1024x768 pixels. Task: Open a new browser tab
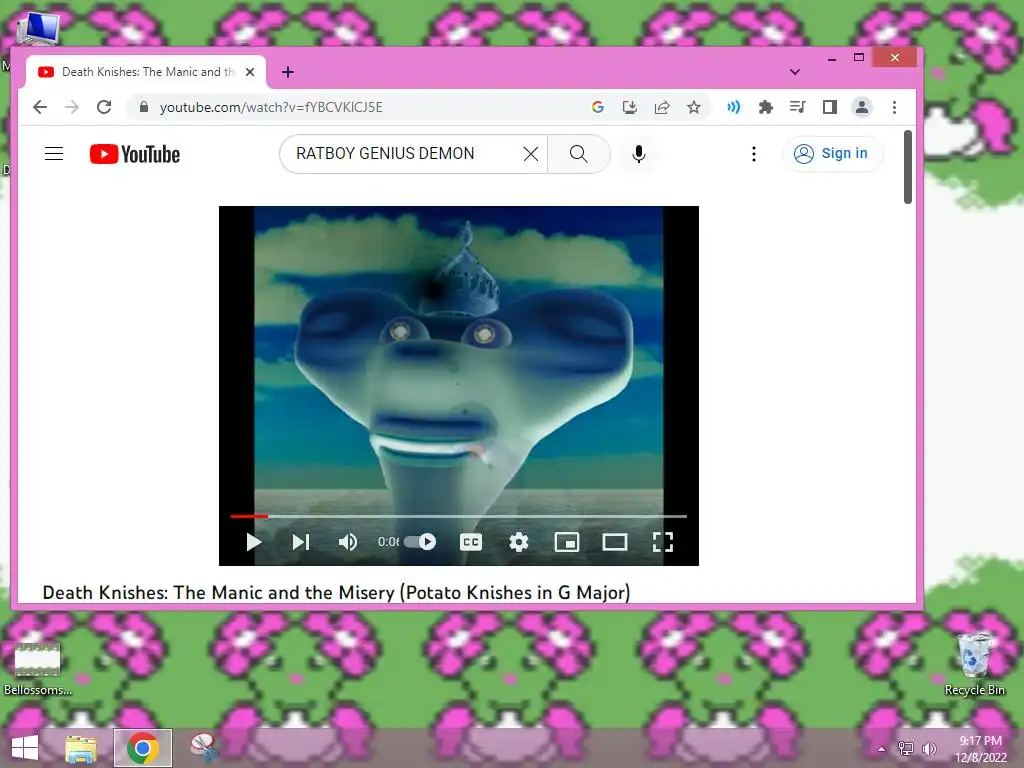click(288, 72)
